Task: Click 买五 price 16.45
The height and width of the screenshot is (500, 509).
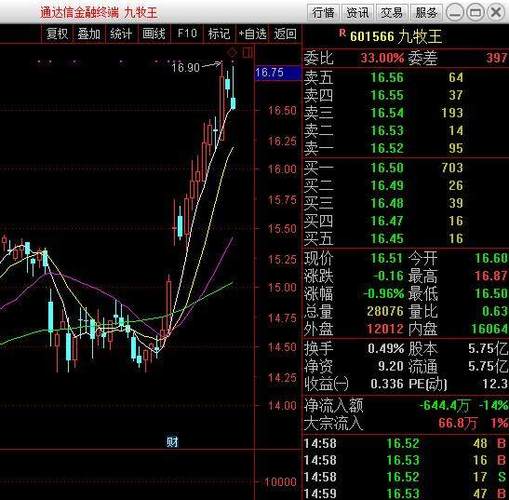Action: 387,238
